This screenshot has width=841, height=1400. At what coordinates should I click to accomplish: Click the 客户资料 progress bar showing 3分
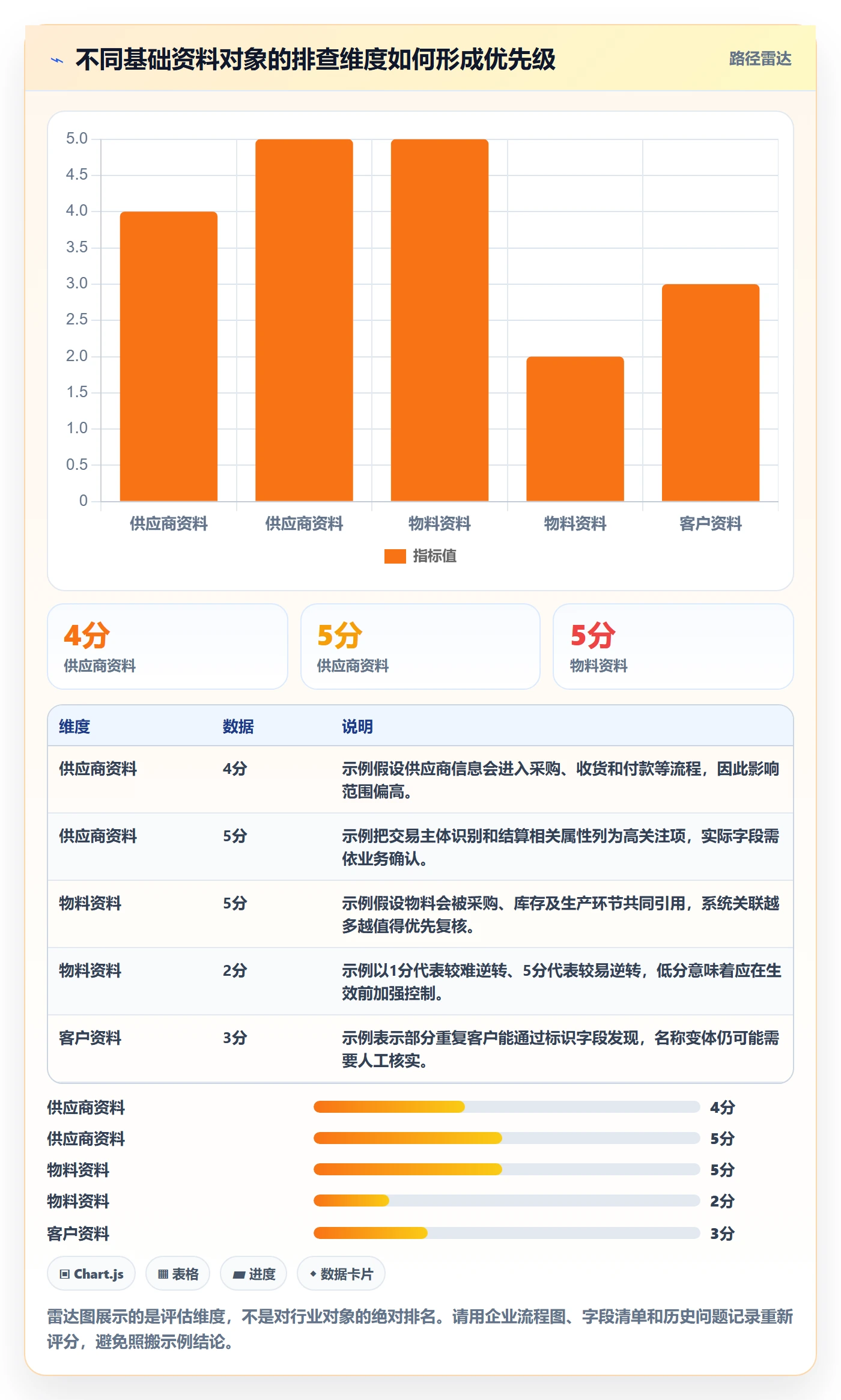[x=506, y=1233]
